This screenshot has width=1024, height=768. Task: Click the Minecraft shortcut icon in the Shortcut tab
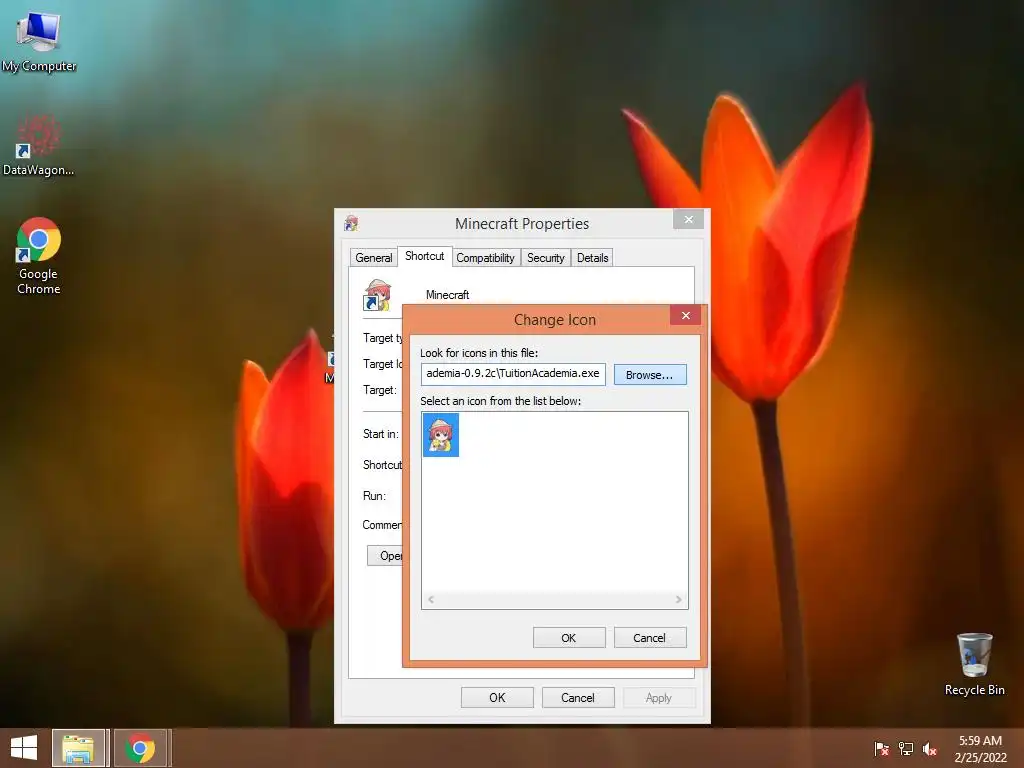pos(377,295)
